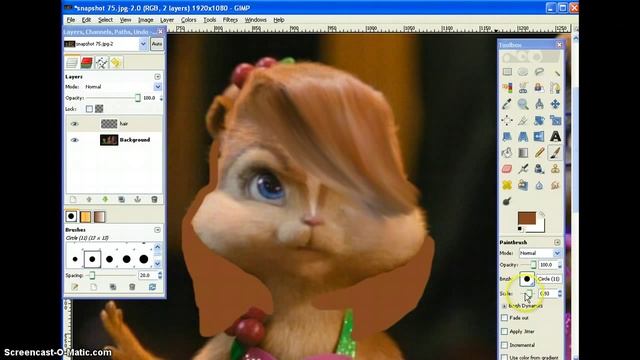Select the Flip tool
Viewport: 640px width, 360px height.
point(539,136)
